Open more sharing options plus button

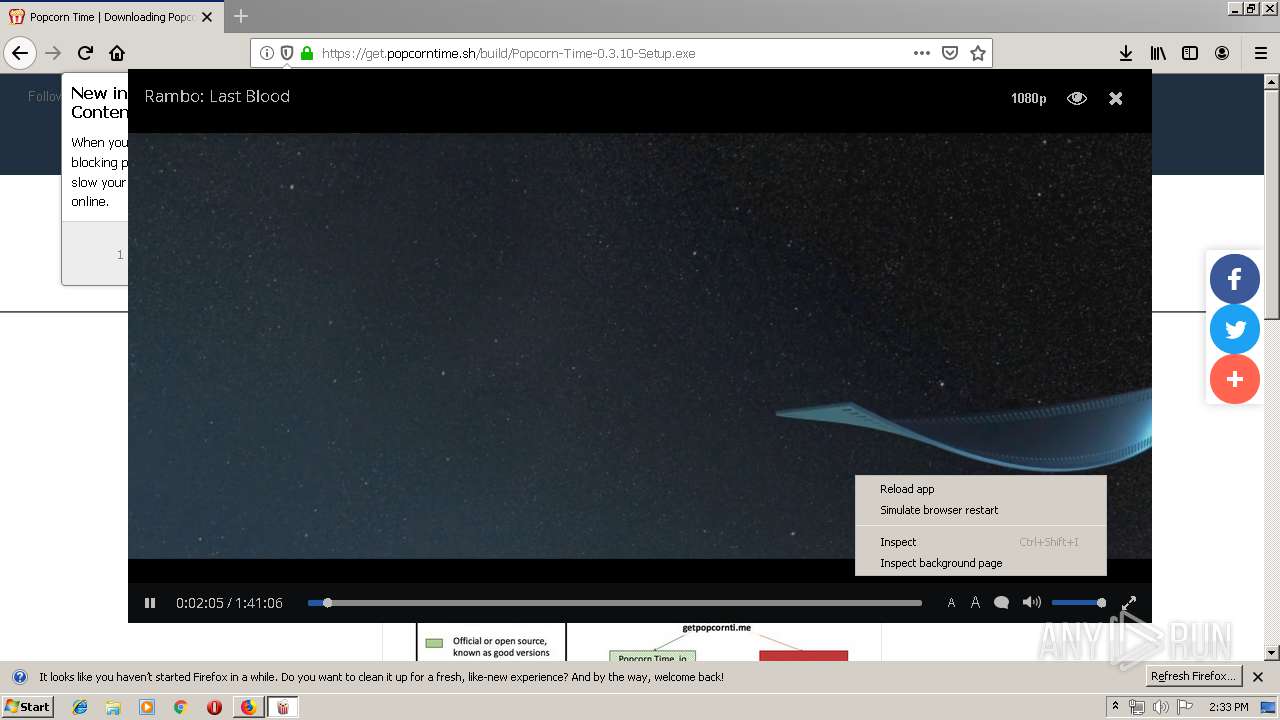click(x=1235, y=379)
